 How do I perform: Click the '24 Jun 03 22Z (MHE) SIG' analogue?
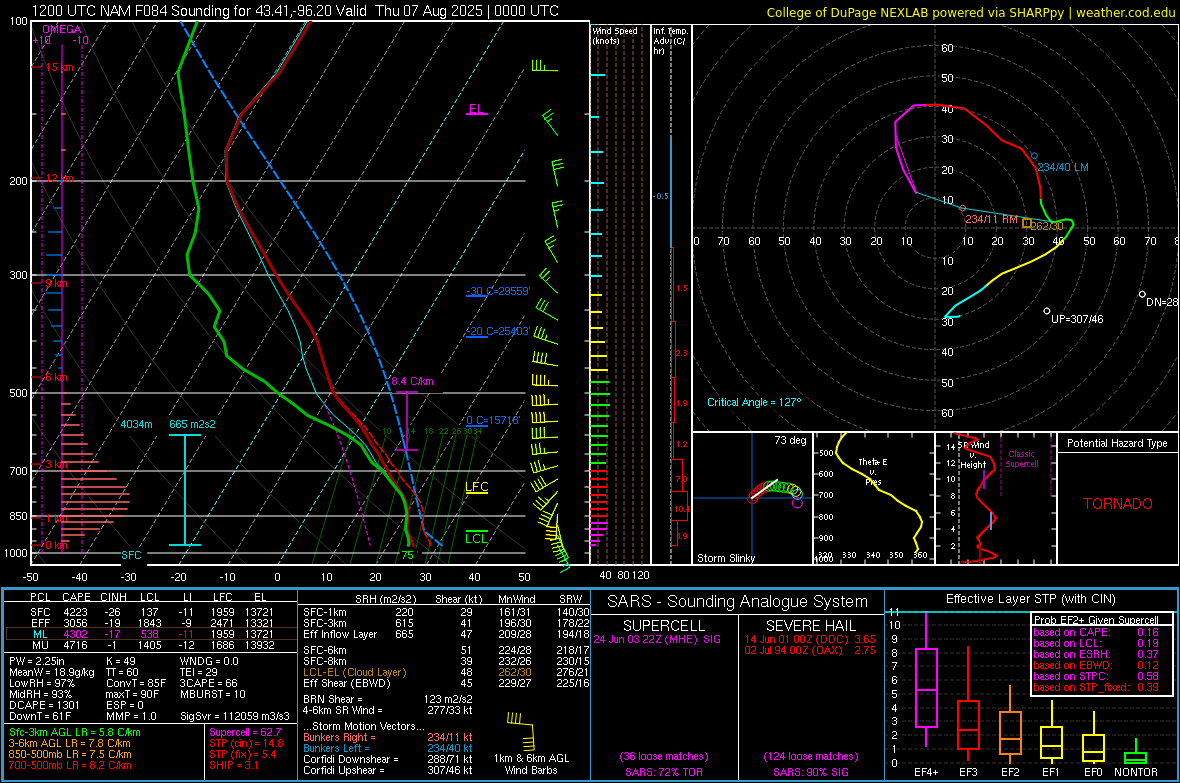point(657,639)
